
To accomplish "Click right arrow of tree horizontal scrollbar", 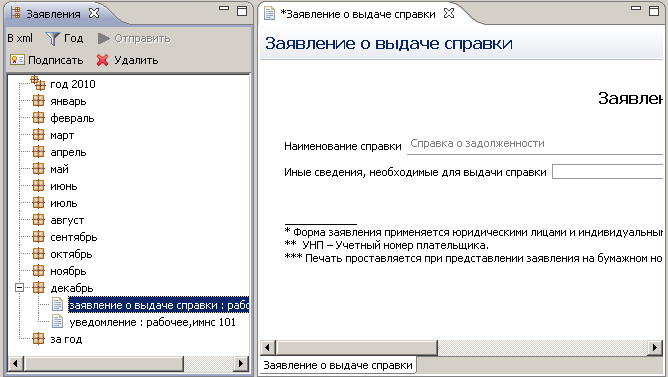I will [x=241, y=363].
